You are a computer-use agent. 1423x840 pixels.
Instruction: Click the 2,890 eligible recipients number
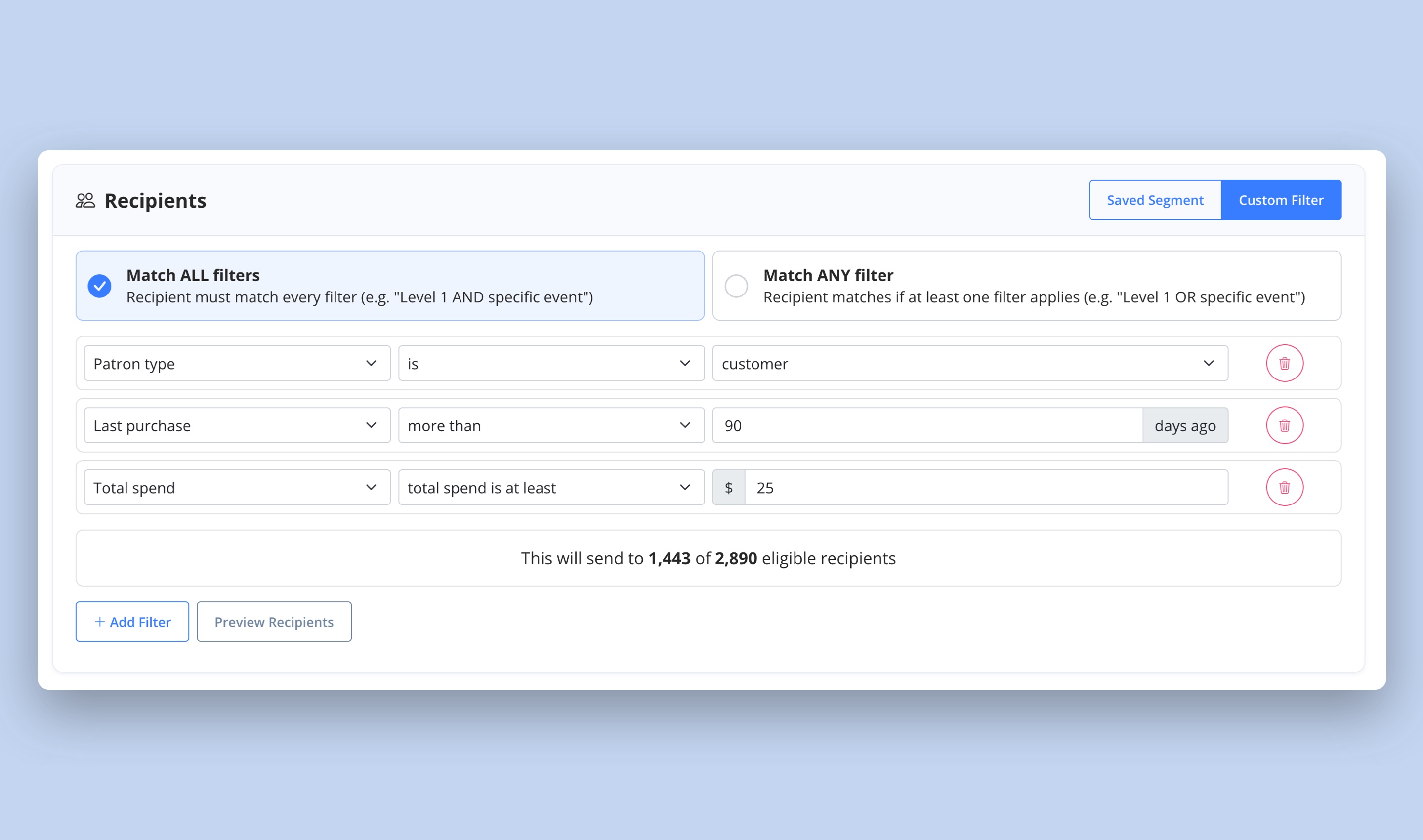(736, 559)
